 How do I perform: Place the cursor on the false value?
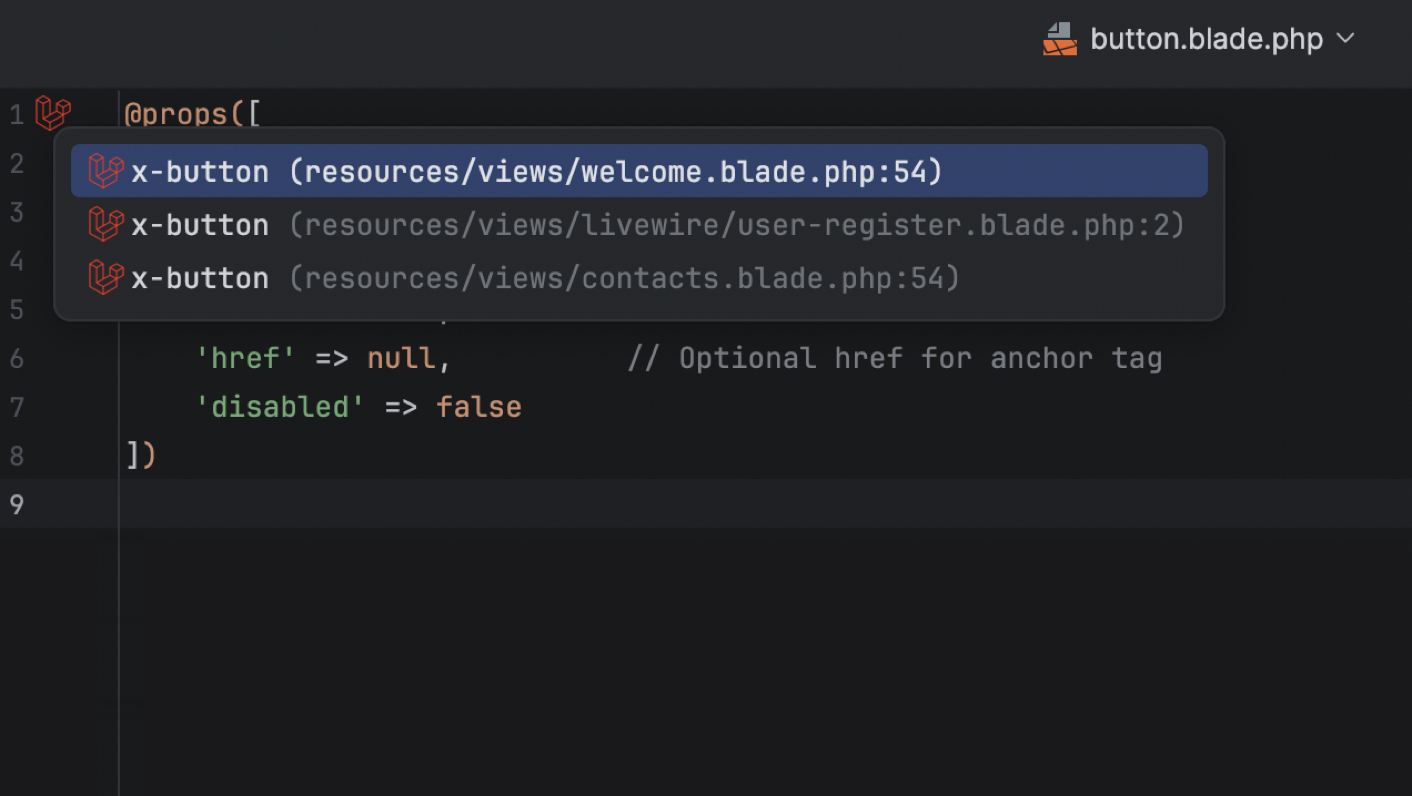pyautogui.click(x=478, y=407)
